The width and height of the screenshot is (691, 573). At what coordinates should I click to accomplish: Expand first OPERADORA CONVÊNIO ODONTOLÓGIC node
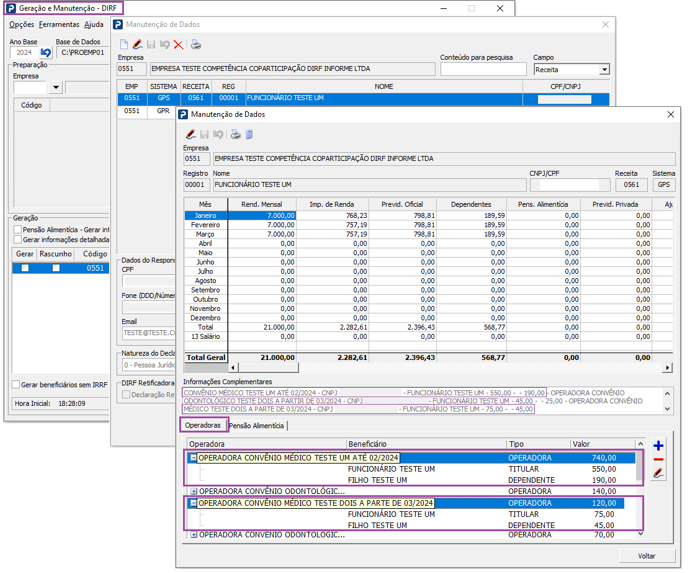click(193, 491)
